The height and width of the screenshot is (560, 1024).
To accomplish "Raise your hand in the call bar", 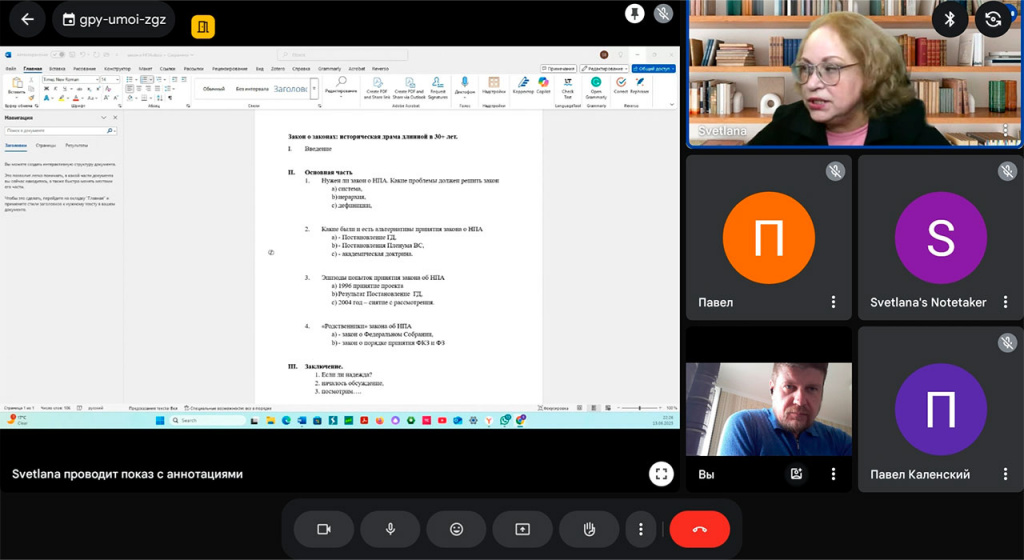I will [589, 529].
